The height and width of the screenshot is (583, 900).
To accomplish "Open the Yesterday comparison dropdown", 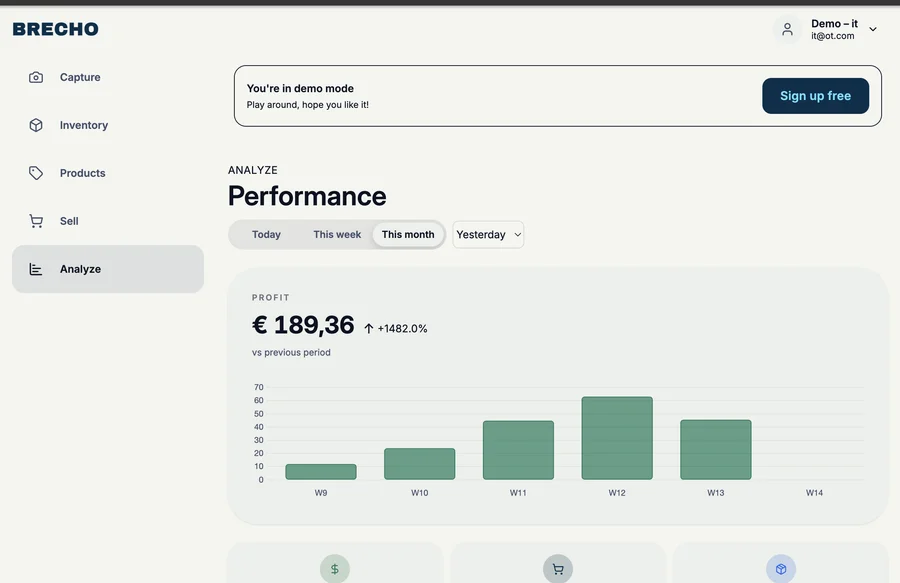I will 488,234.
